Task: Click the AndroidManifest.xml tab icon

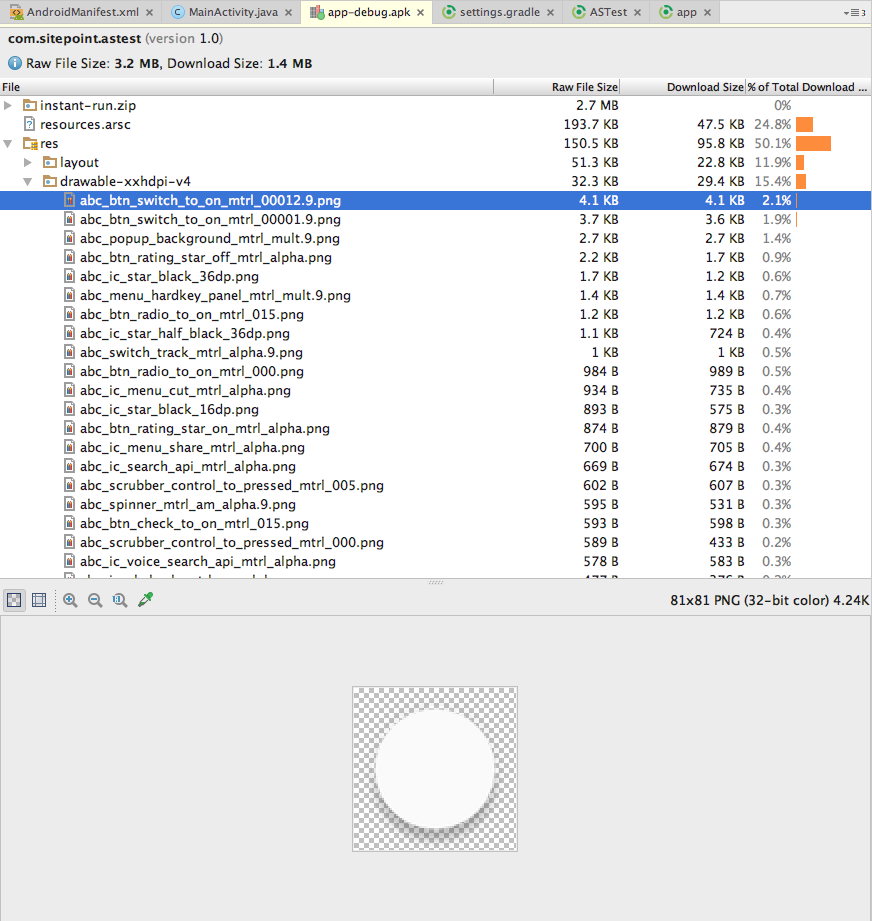Action: click(x=16, y=12)
